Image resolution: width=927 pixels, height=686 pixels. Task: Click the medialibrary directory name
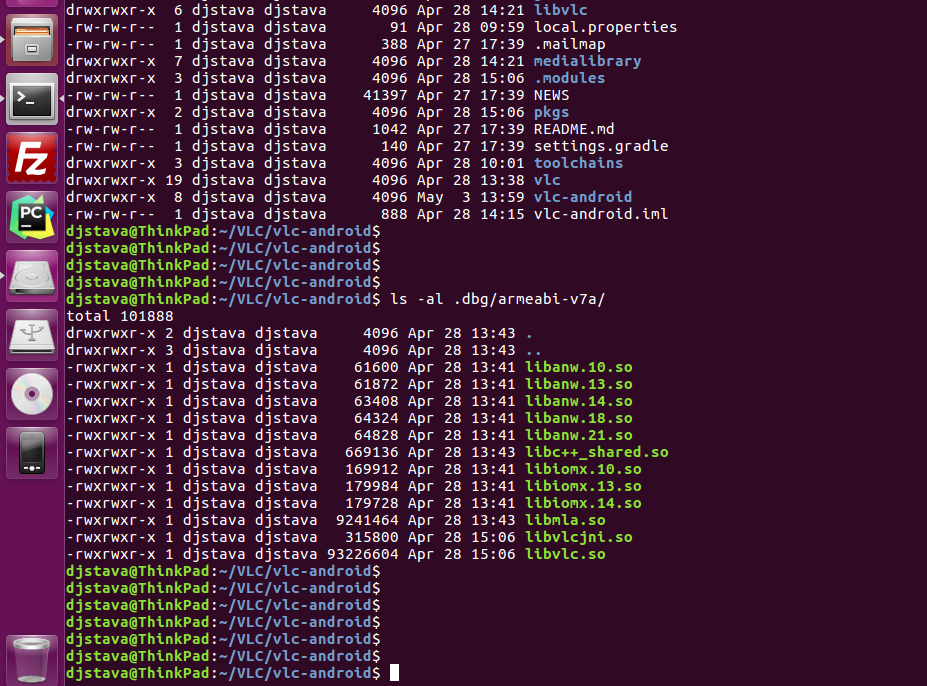click(587, 61)
